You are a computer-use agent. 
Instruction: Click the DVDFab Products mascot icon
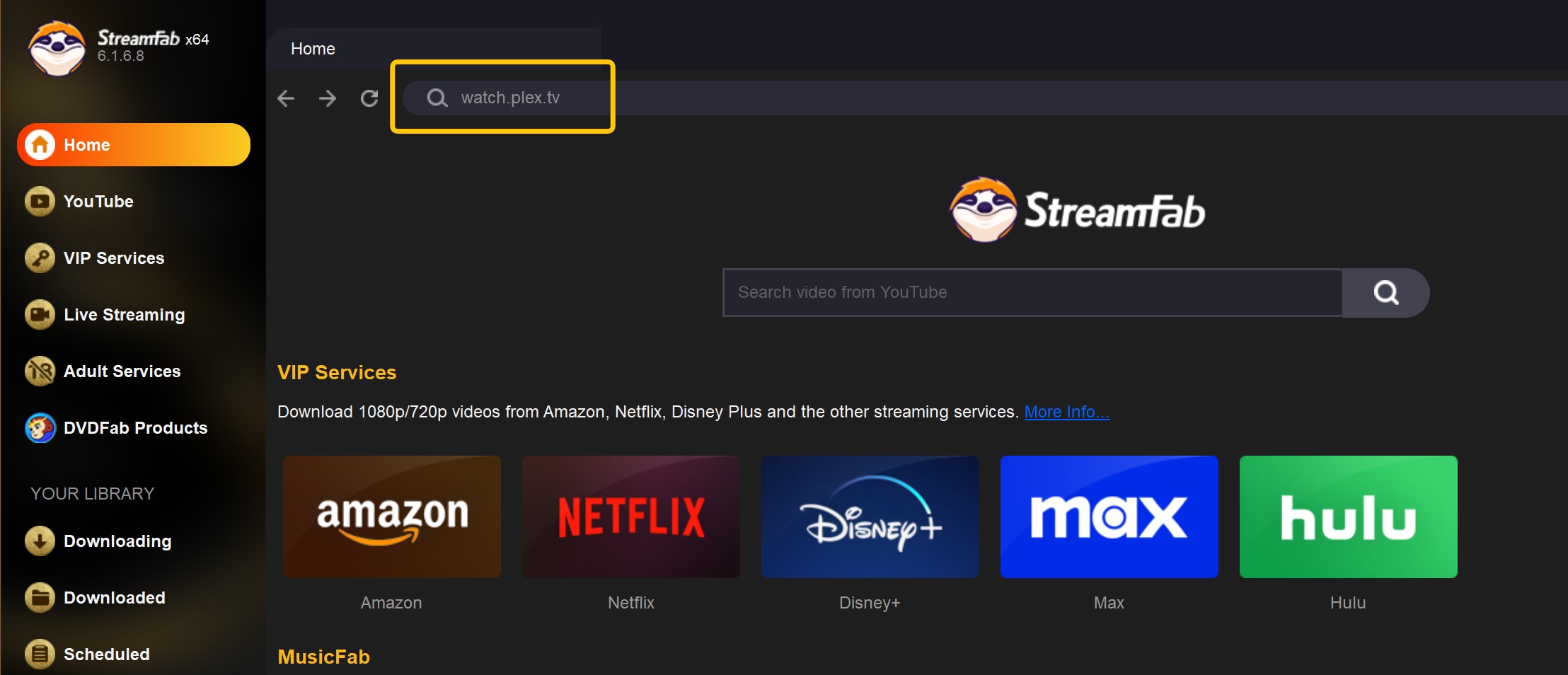pyautogui.click(x=40, y=428)
